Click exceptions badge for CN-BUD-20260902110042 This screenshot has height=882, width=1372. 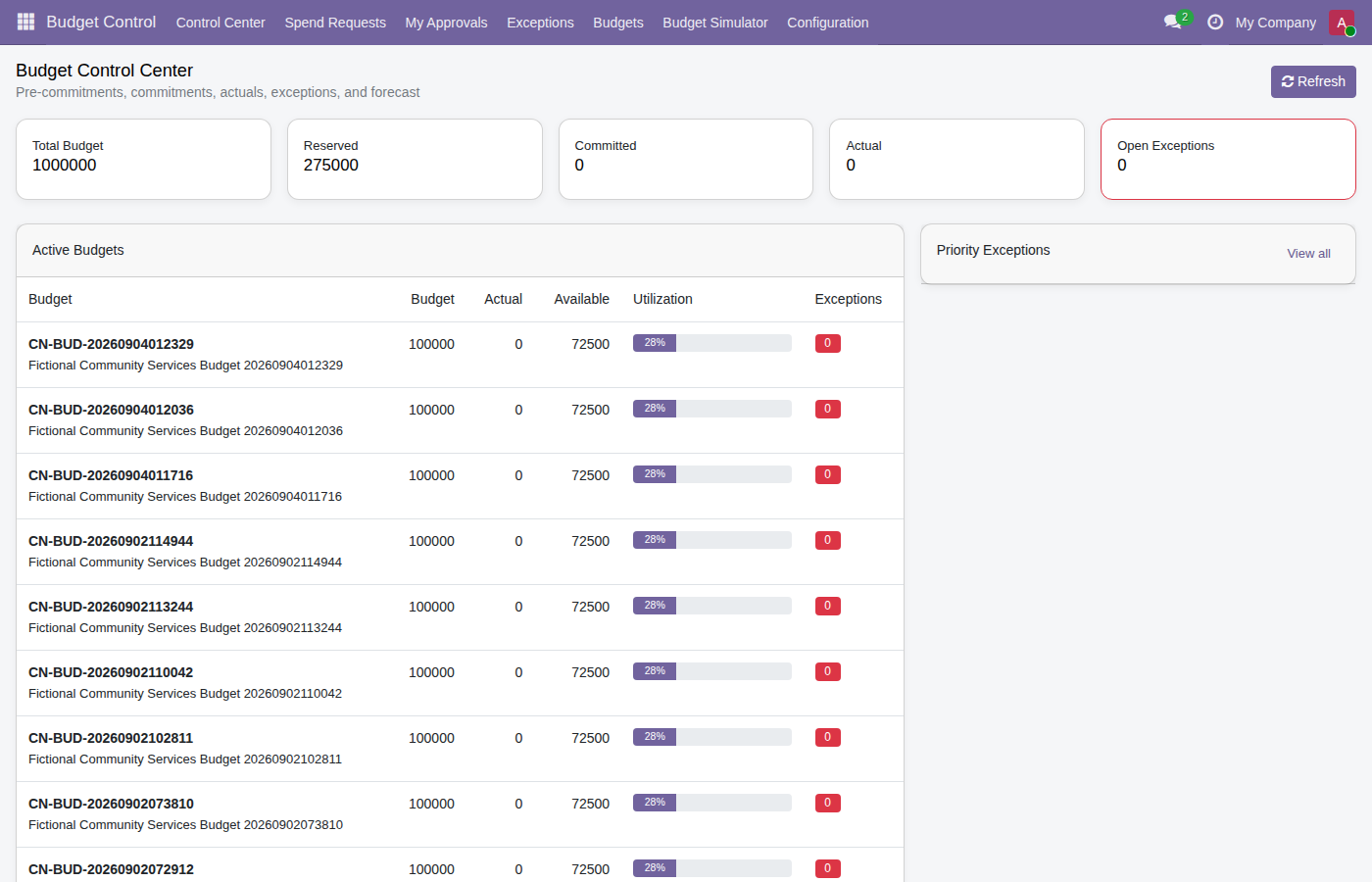coord(828,671)
